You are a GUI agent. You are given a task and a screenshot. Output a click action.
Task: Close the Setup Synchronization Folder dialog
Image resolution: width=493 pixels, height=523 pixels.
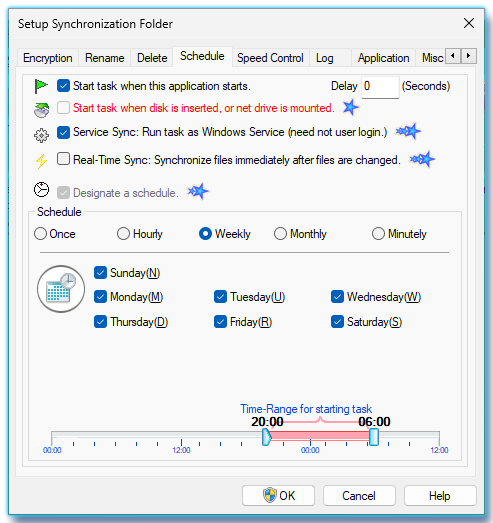point(469,23)
